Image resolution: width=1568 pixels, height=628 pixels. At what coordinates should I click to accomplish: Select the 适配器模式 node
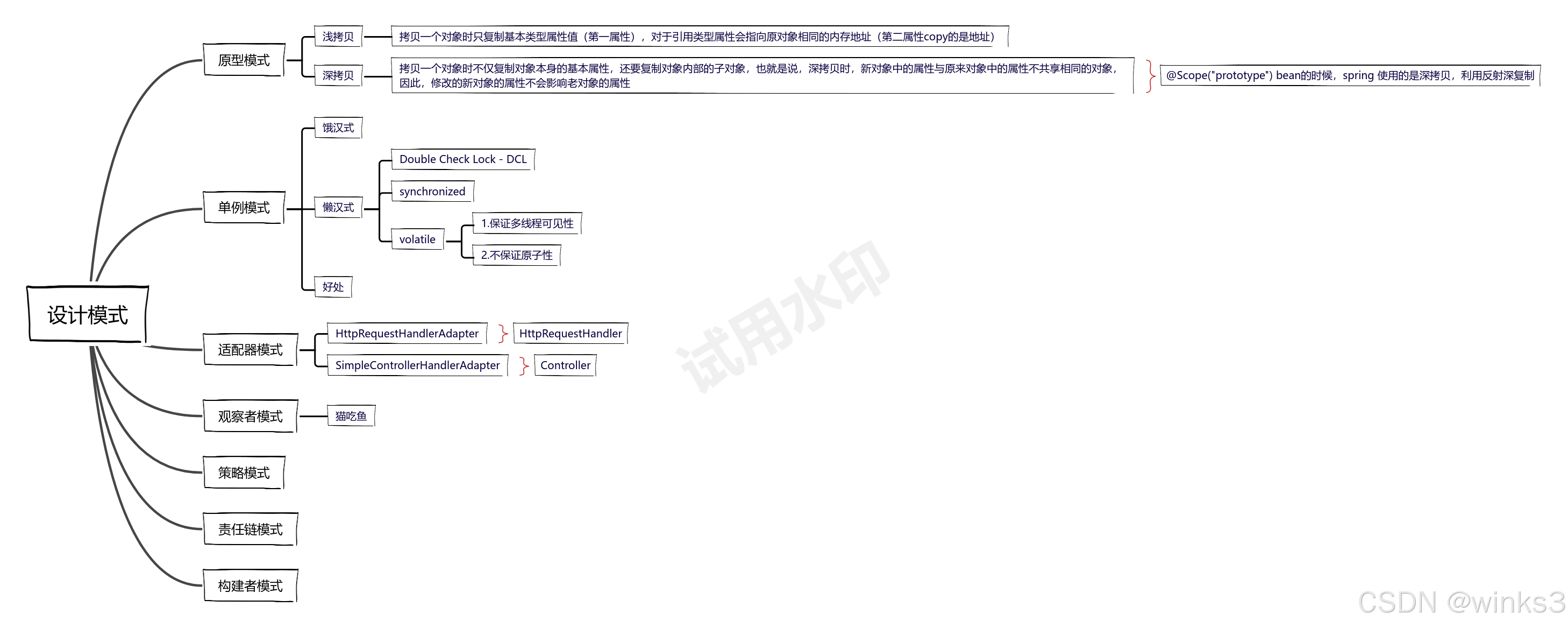point(250,350)
